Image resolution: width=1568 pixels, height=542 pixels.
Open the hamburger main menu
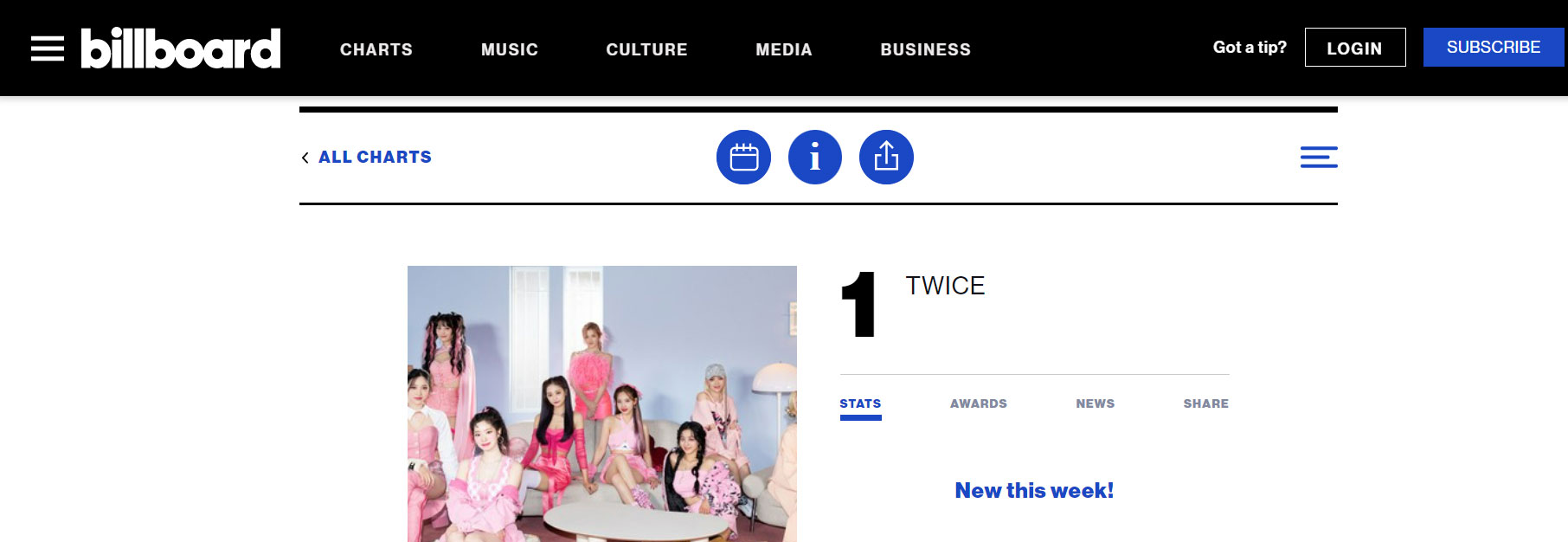(48, 48)
